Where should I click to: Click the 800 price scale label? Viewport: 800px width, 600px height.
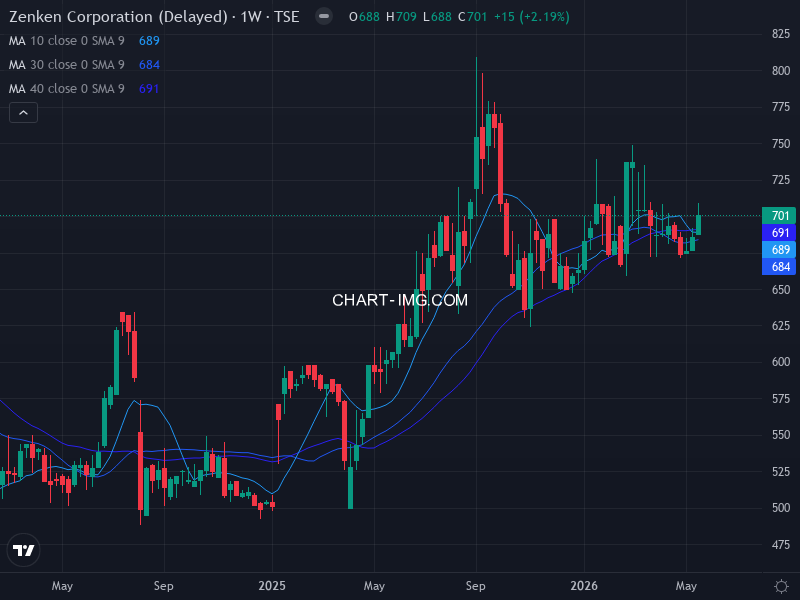point(781,70)
